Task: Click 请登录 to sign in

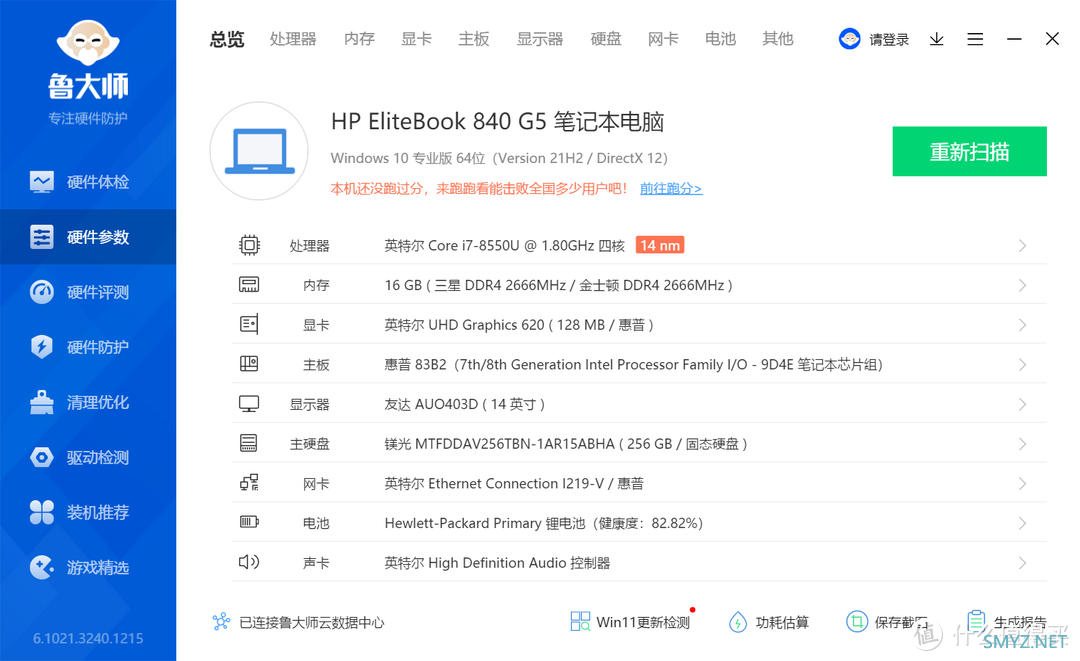Action: [889, 40]
